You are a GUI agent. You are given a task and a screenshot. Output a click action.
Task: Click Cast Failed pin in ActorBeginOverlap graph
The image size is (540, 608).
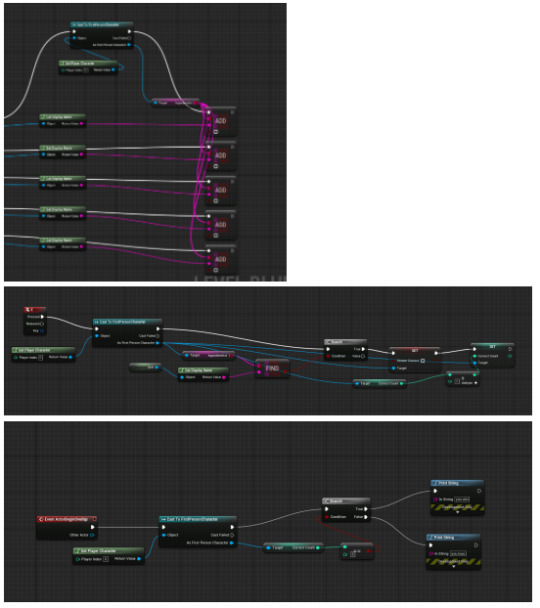(x=232, y=535)
